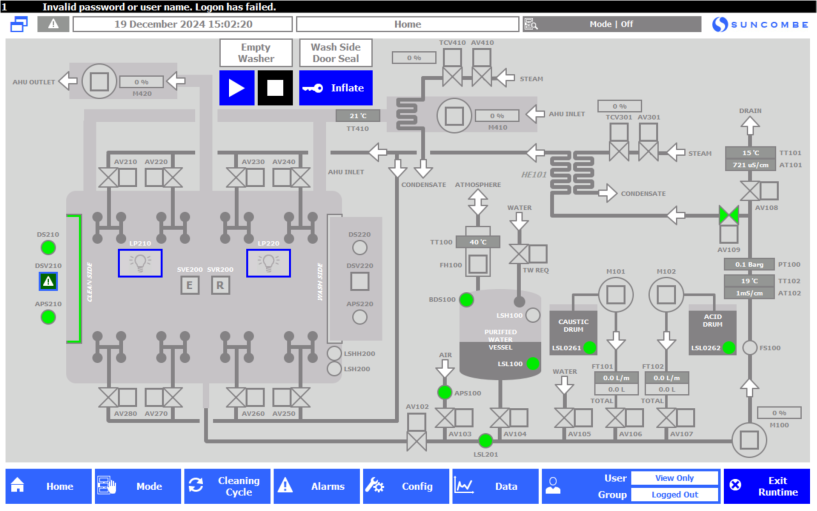Open the Data trends page
817x511 pixels.
[494, 486]
